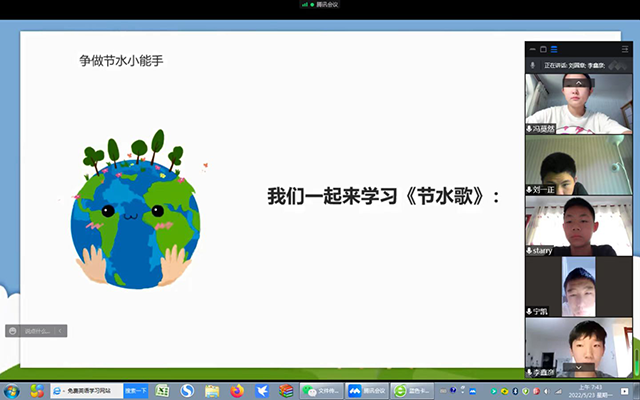The width and height of the screenshot is (640, 400).
Task: Select 刘一正's video tile
Action: (579, 164)
